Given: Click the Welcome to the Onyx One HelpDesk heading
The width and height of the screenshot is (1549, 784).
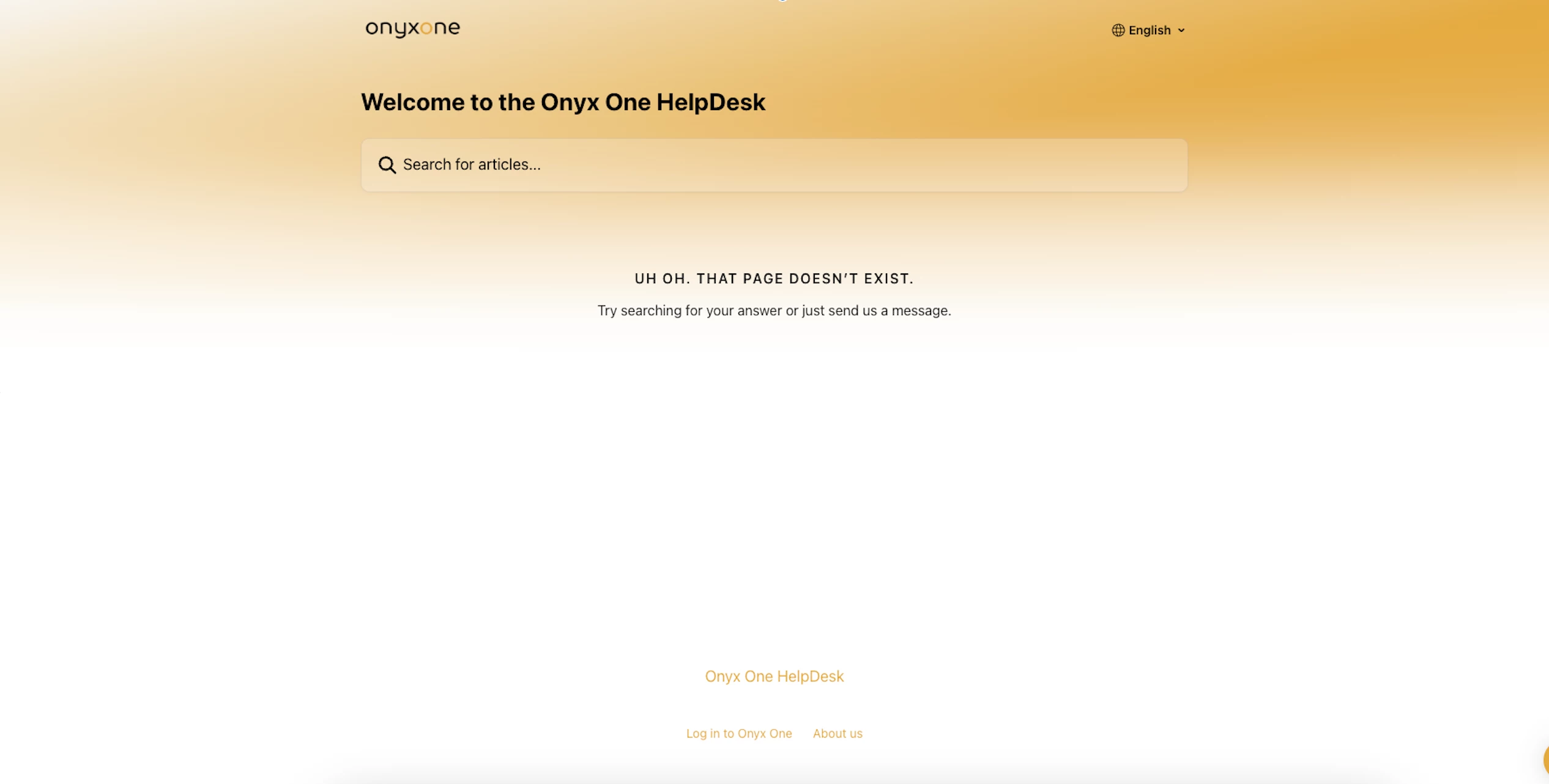Looking at the screenshot, I should pyautogui.click(x=563, y=102).
